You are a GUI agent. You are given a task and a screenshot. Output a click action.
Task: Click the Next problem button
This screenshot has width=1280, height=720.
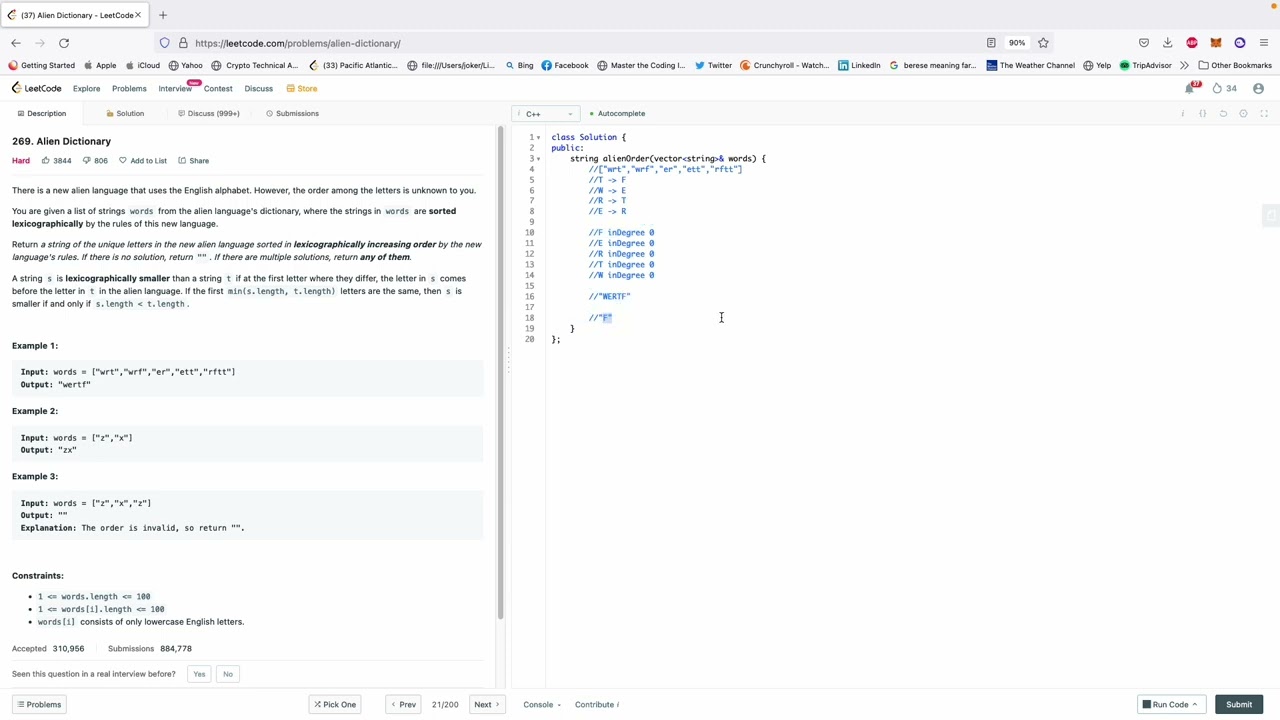click(x=487, y=704)
